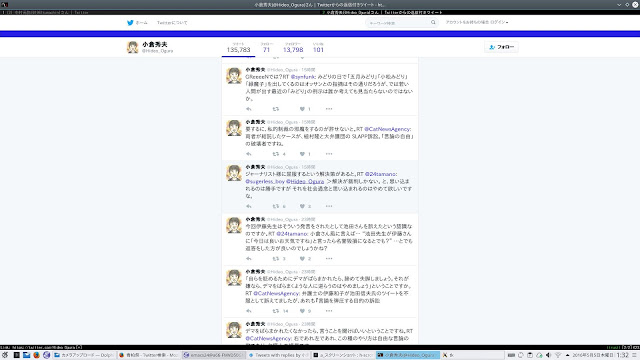Click the search magnifier icon

[433, 23]
